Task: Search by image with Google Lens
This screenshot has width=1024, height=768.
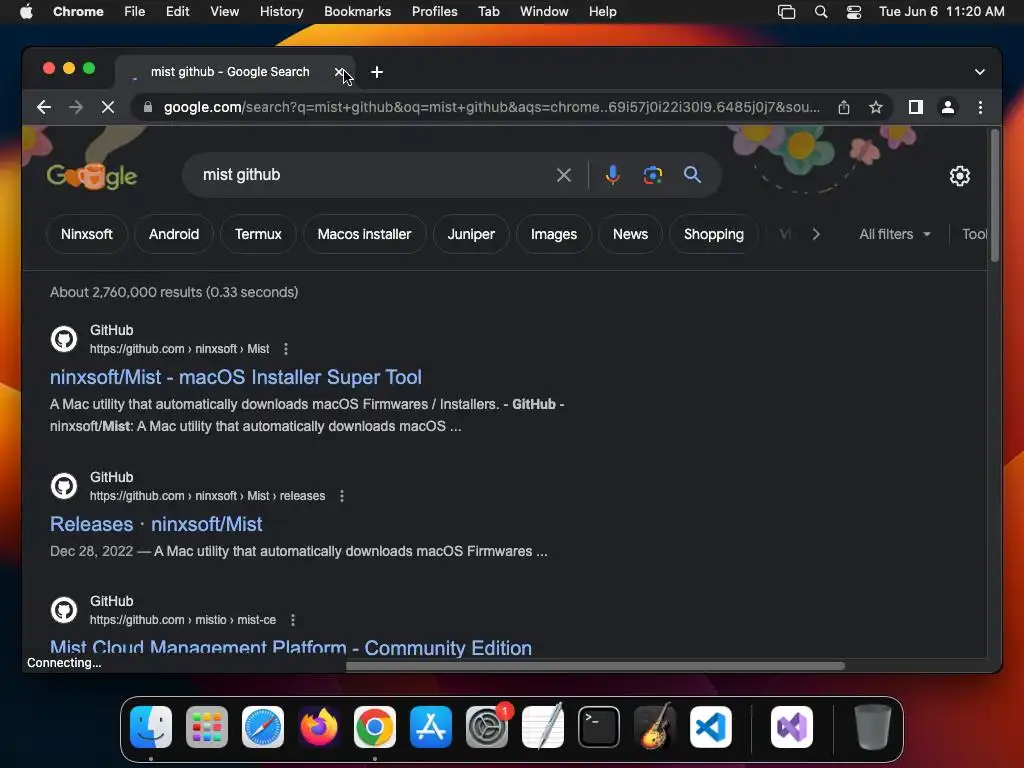Action: [652, 175]
